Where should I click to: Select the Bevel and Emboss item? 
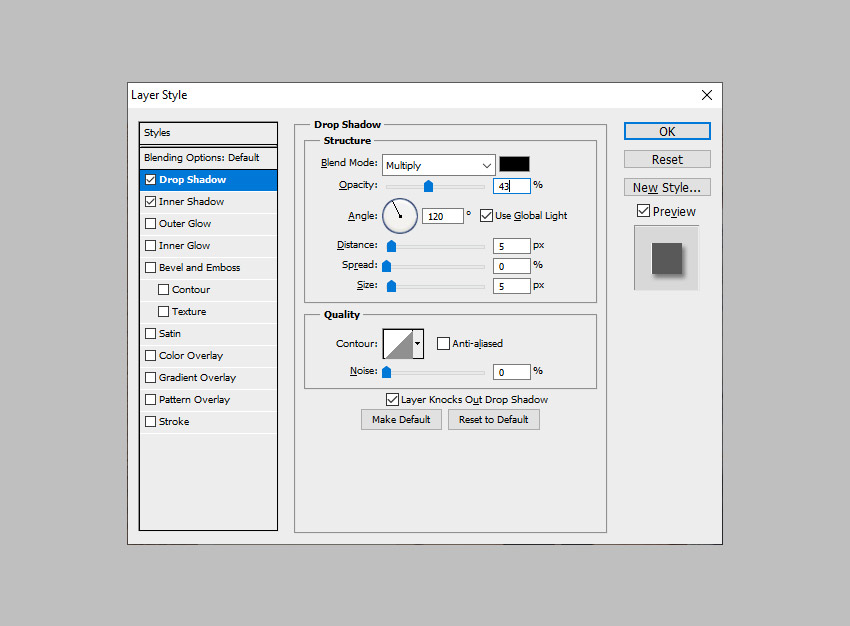point(199,268)
